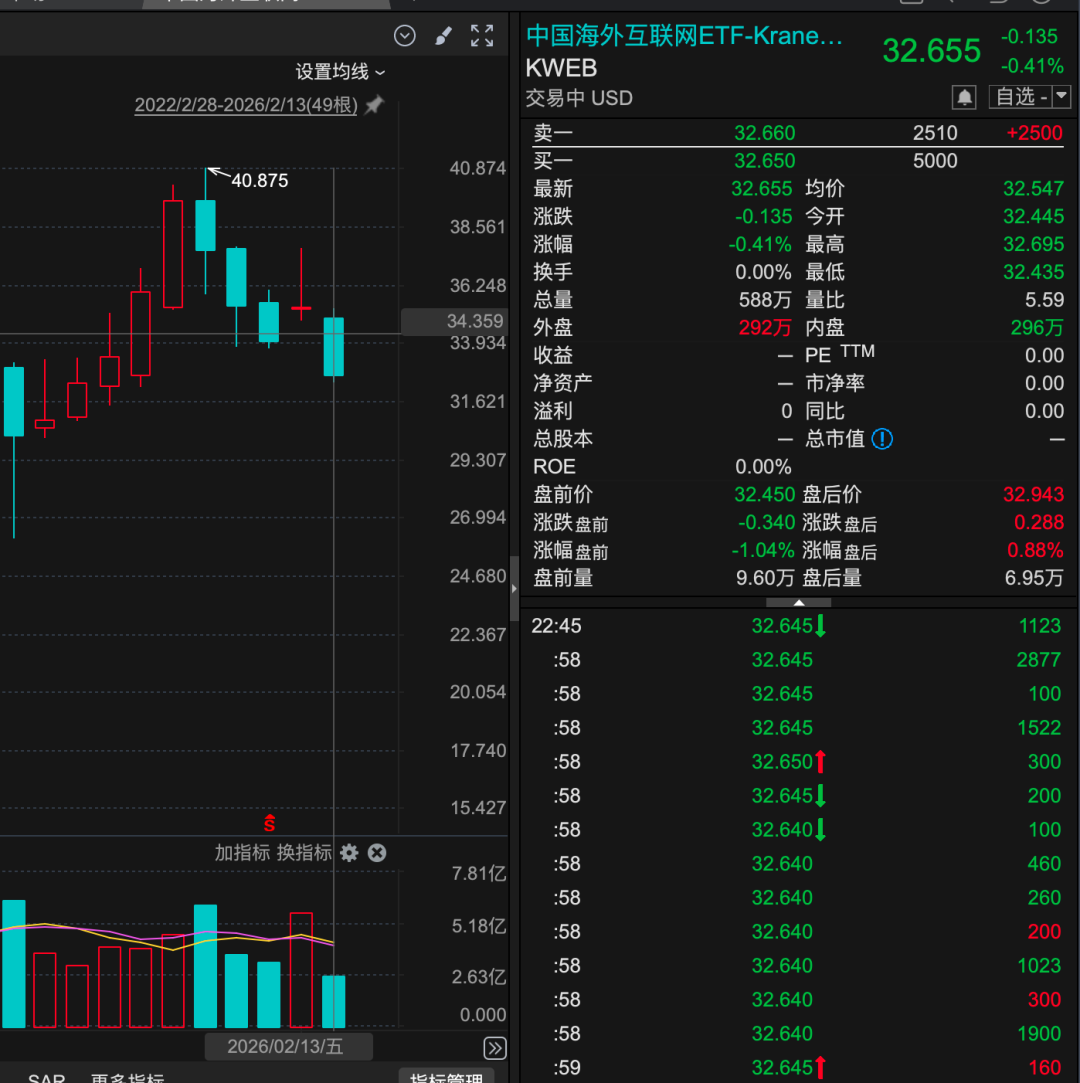This screenshot has height=1083, width=1080.
Task: Click the 盘后量 value 6.95万
Action: point(1034,578)
